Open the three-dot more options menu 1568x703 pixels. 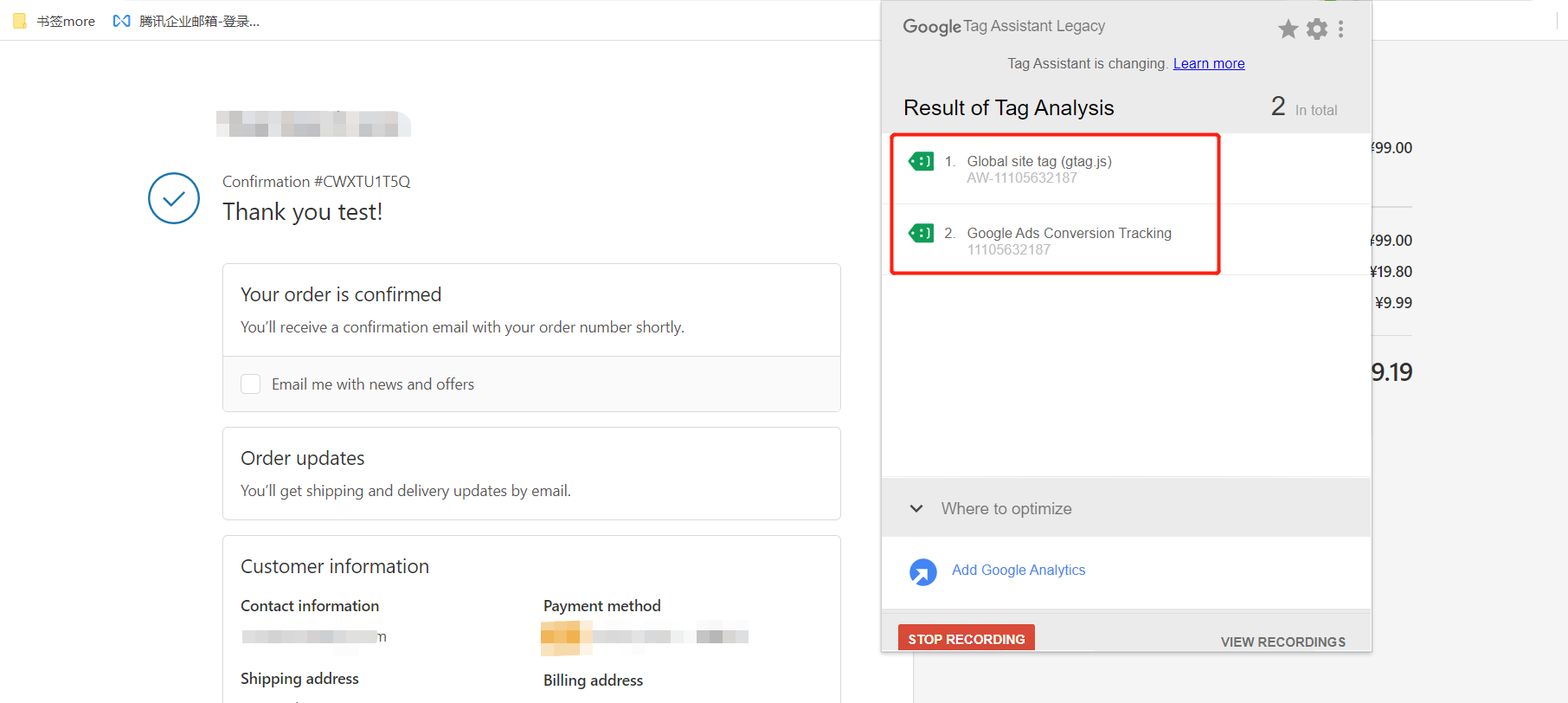(1341, 29)
